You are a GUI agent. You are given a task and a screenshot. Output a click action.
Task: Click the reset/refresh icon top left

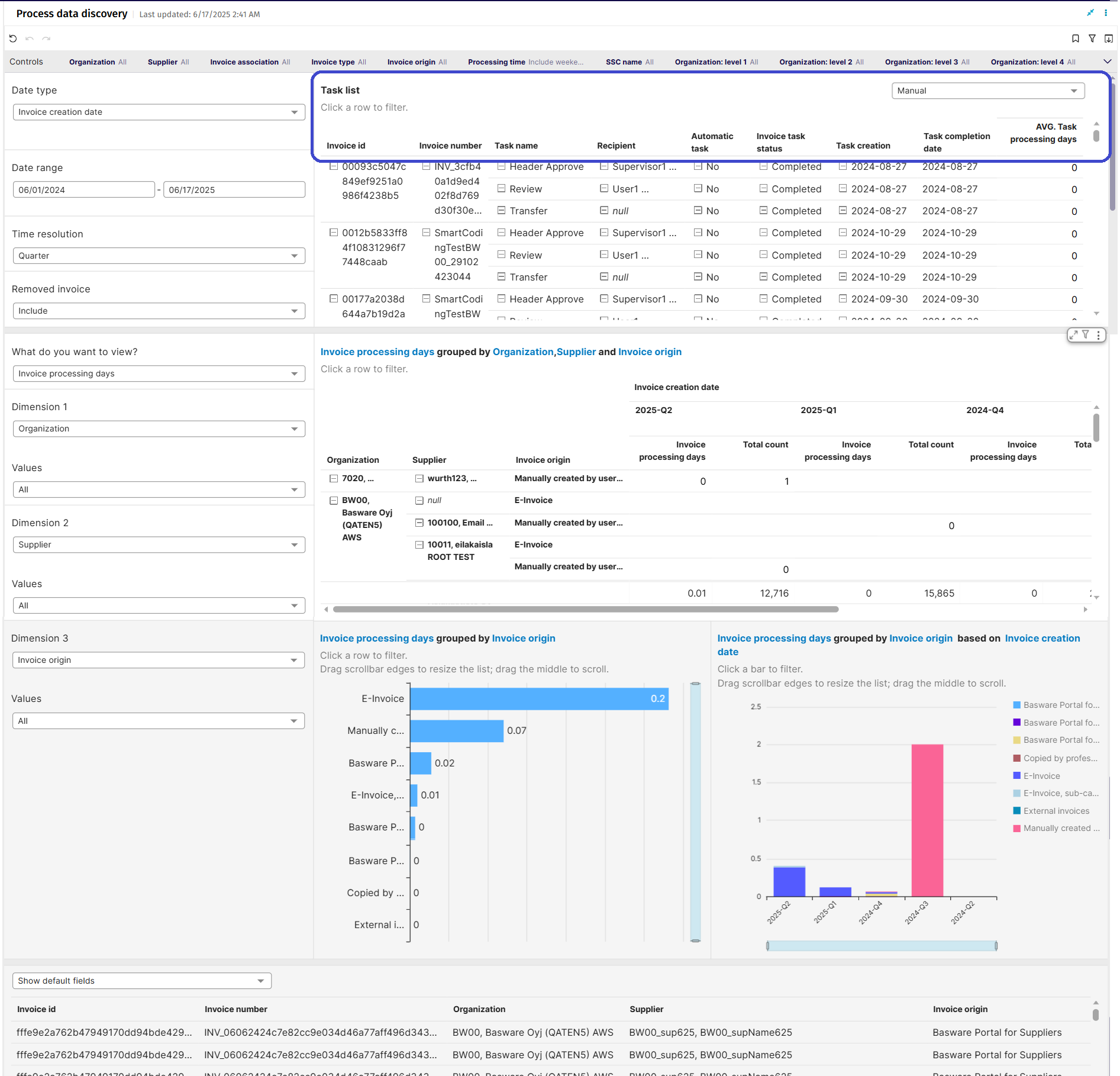click(14, 38)
